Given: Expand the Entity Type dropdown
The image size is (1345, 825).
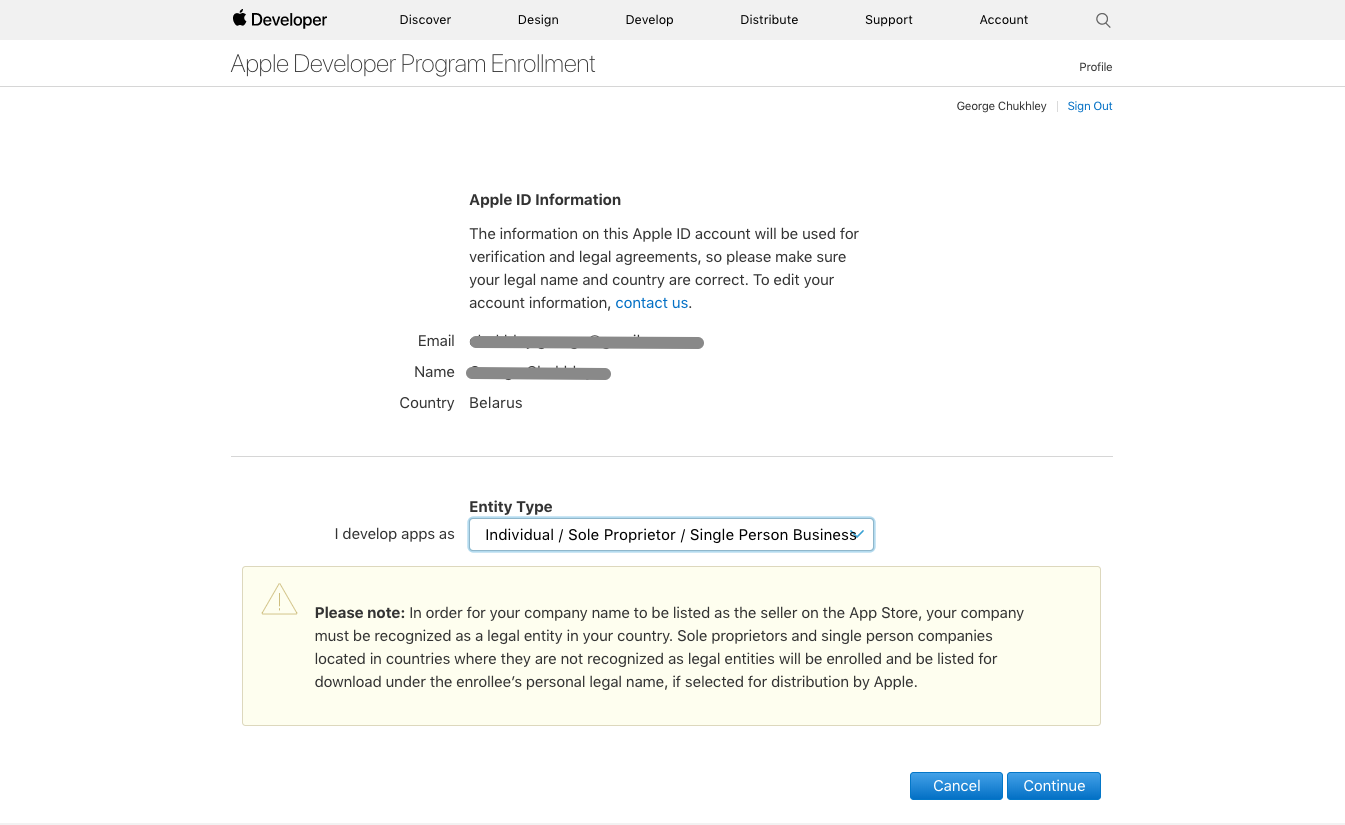Looking at the screenshot, I should (670, 535).
